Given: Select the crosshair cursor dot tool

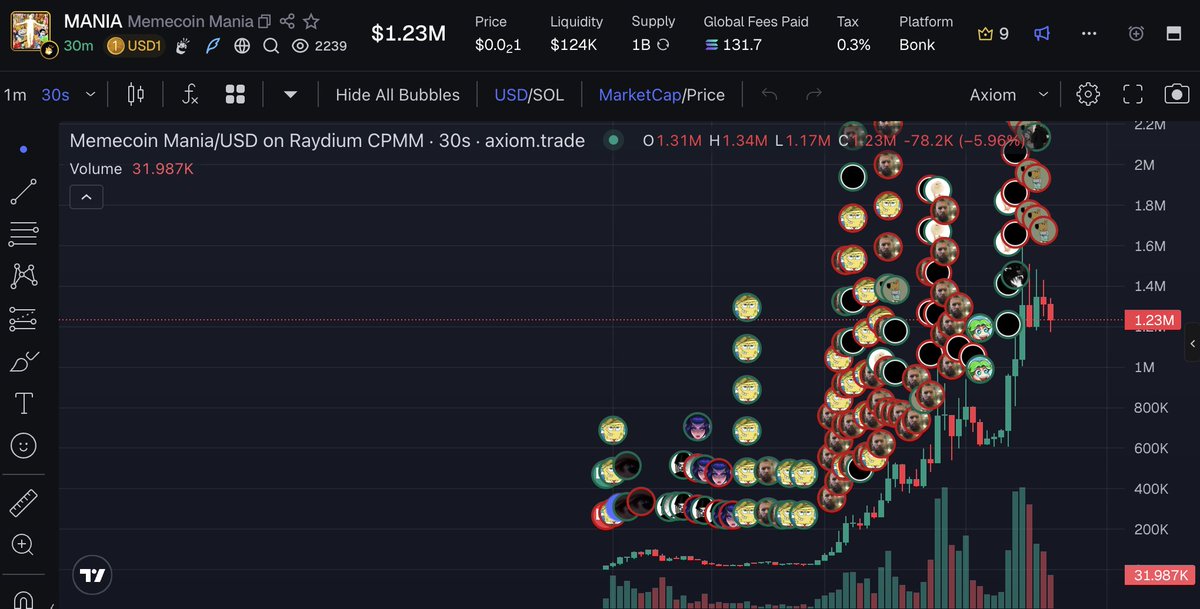Looking at the screenshot, I should (x=24, y=149).
